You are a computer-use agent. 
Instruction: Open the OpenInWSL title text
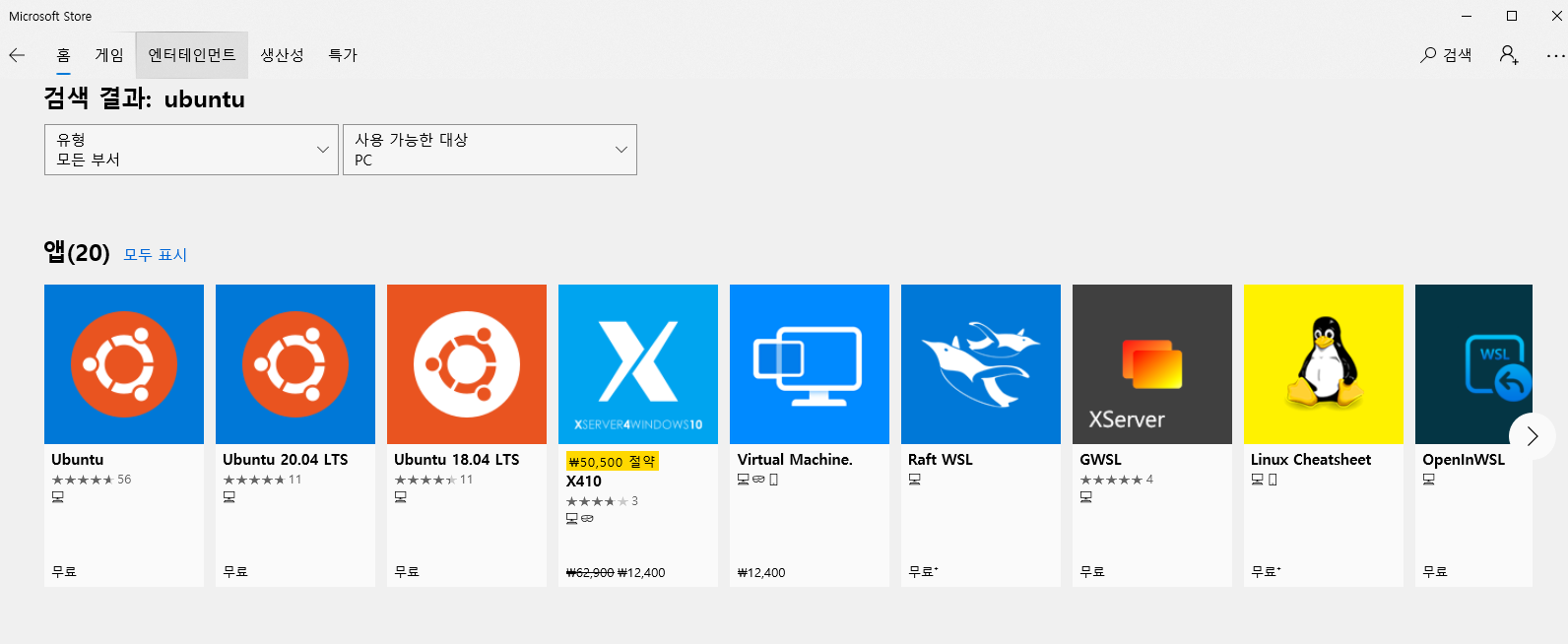[1464, 460]
